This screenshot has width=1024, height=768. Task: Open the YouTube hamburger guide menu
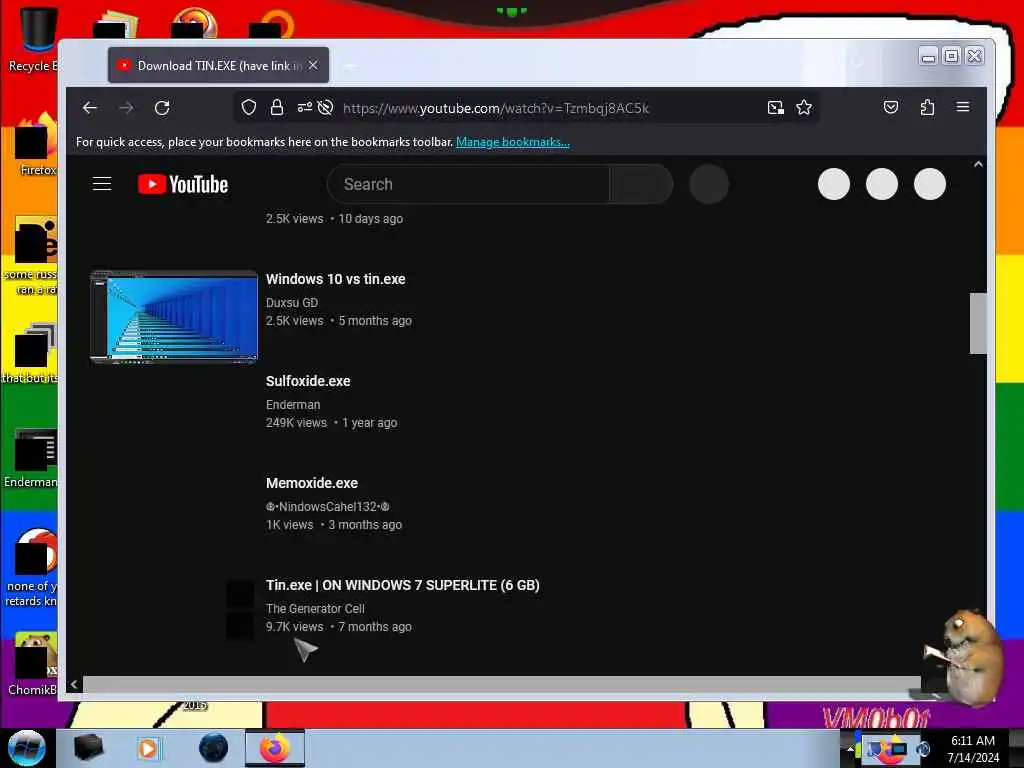[102, 184]
